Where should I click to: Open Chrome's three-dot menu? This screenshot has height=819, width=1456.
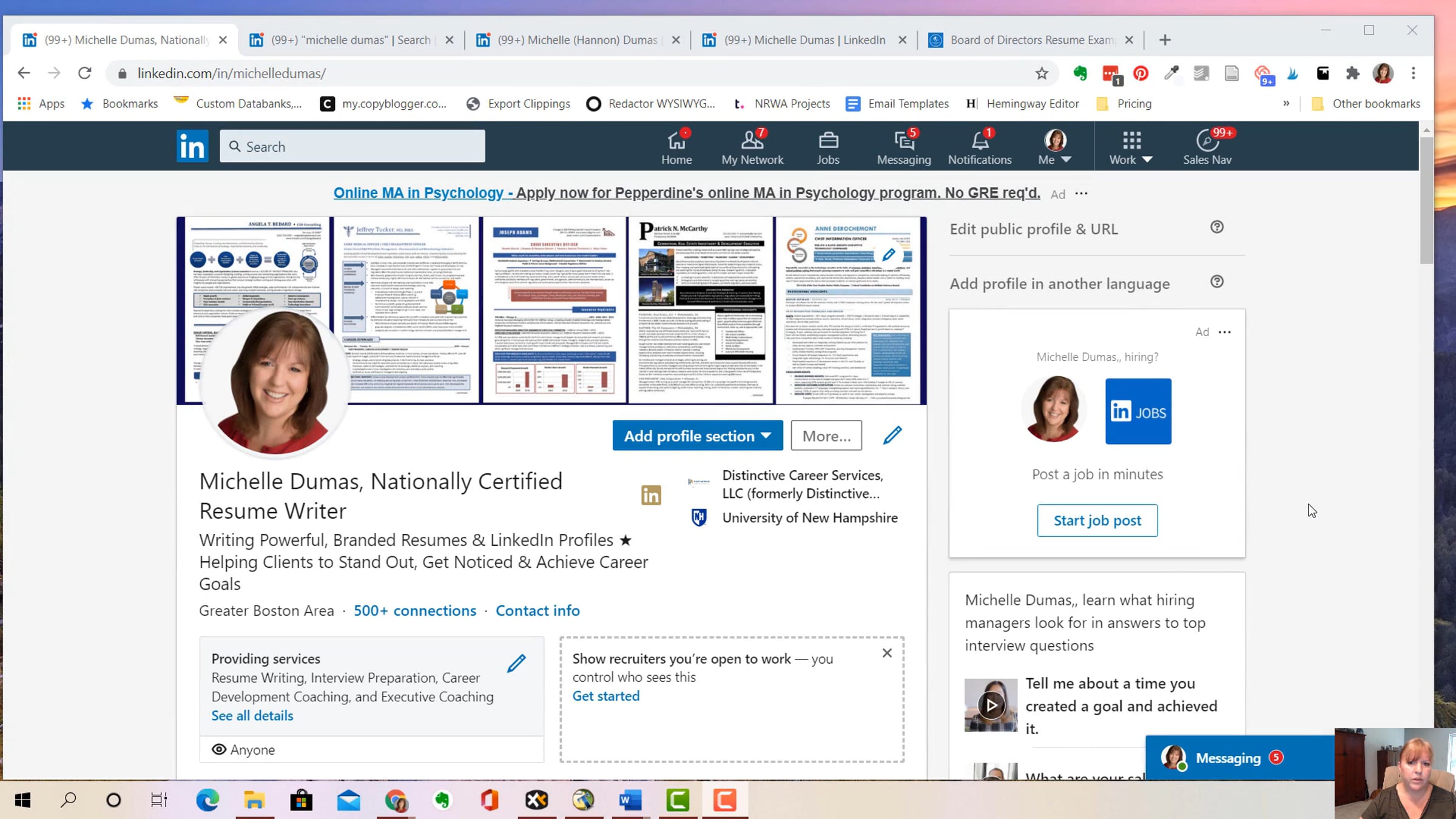click(1414, 73)
